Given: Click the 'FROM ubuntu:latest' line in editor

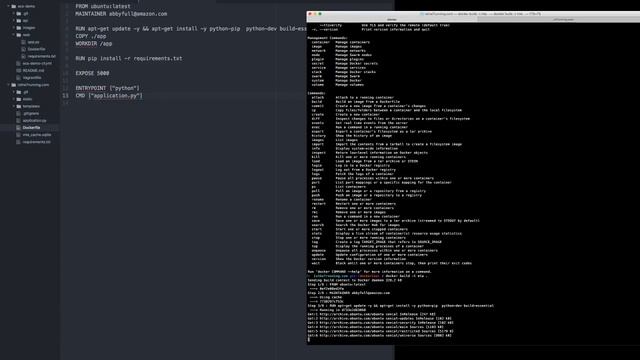Looking at the screenshot, I should coord(103,7).
